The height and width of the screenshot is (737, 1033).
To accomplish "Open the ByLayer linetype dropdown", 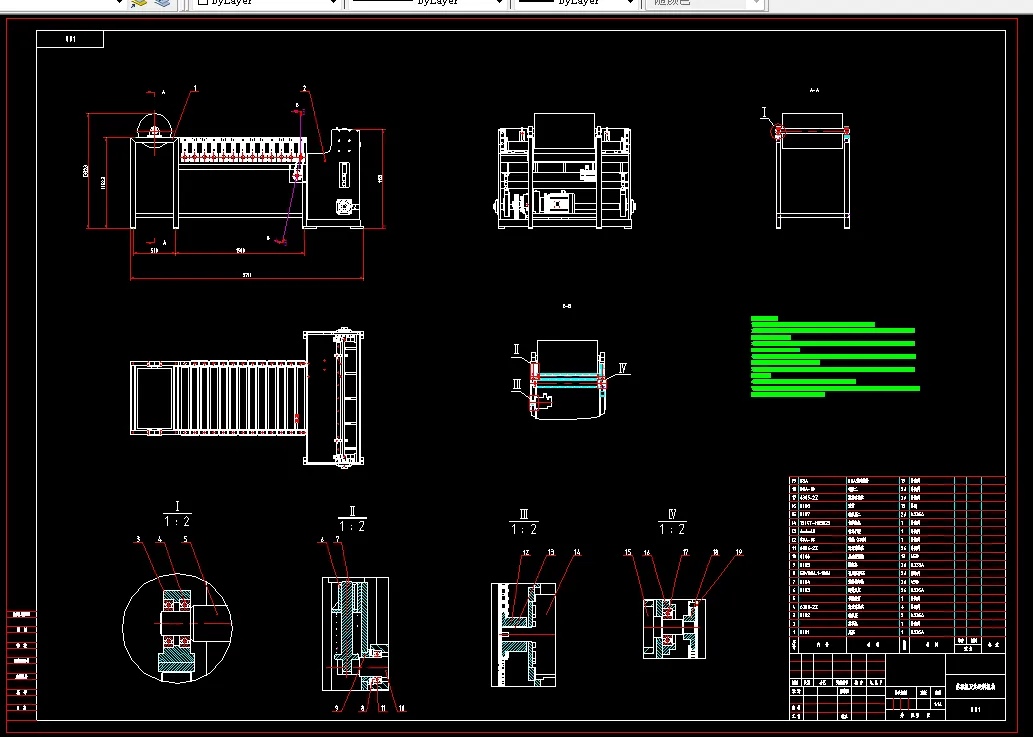I will 426,3.
